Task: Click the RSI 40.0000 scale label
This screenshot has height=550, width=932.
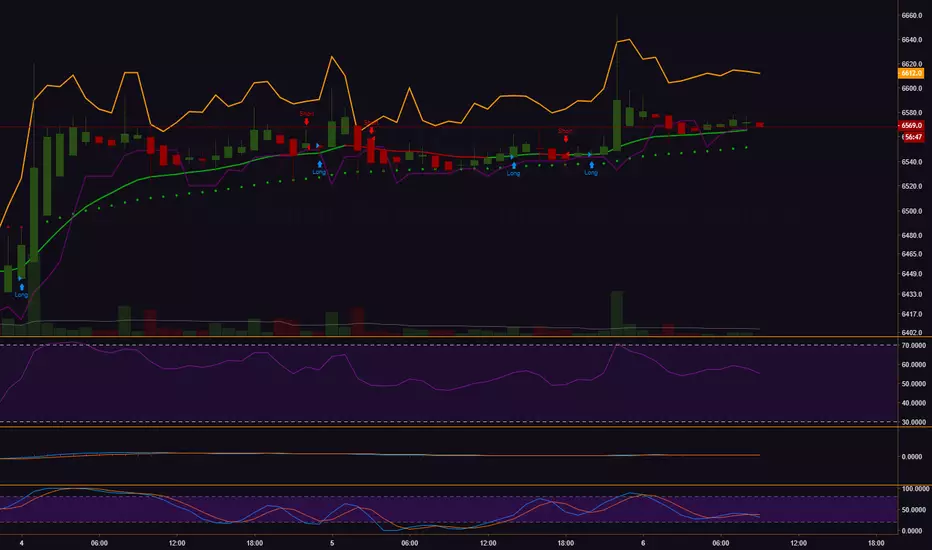Action: tap(914, 403)
